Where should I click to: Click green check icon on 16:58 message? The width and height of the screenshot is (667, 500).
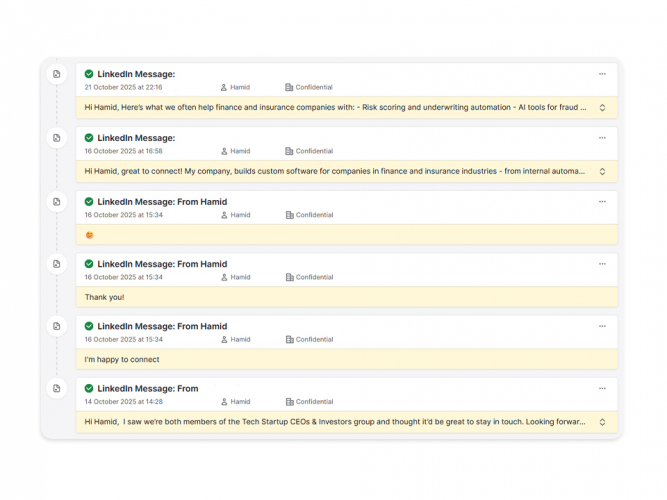[89, 138]
